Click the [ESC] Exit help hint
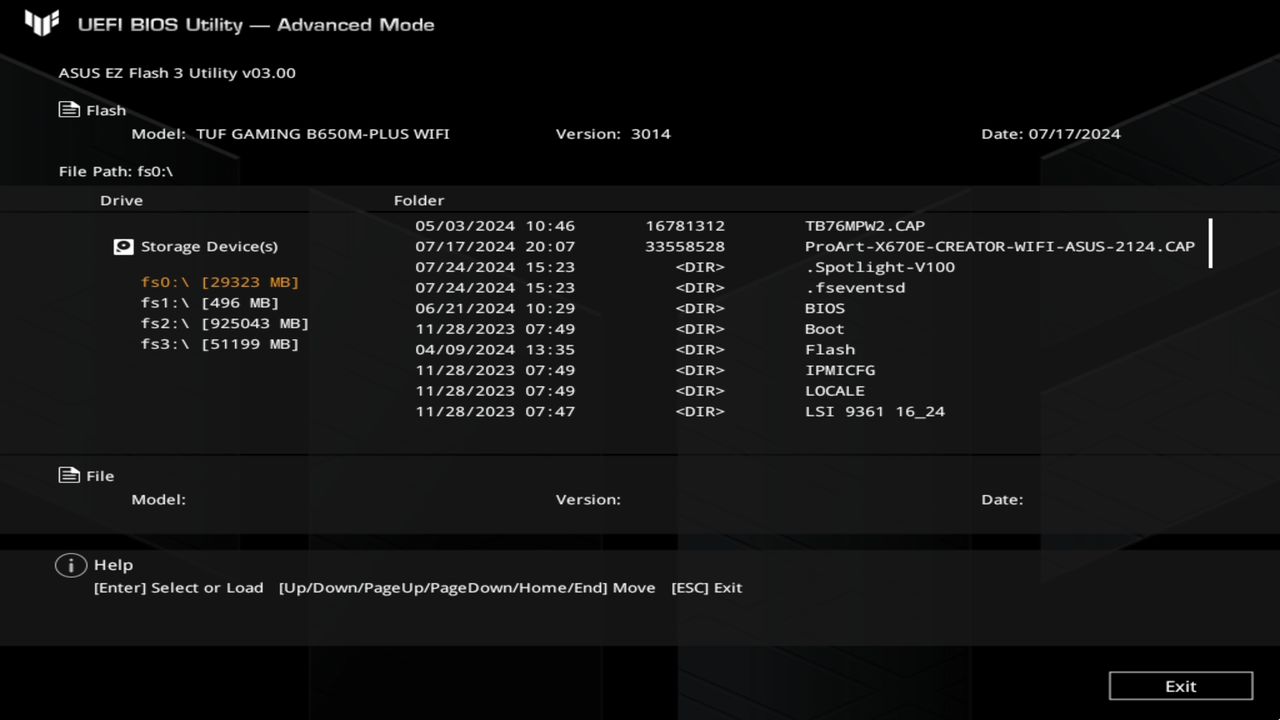 707,588
